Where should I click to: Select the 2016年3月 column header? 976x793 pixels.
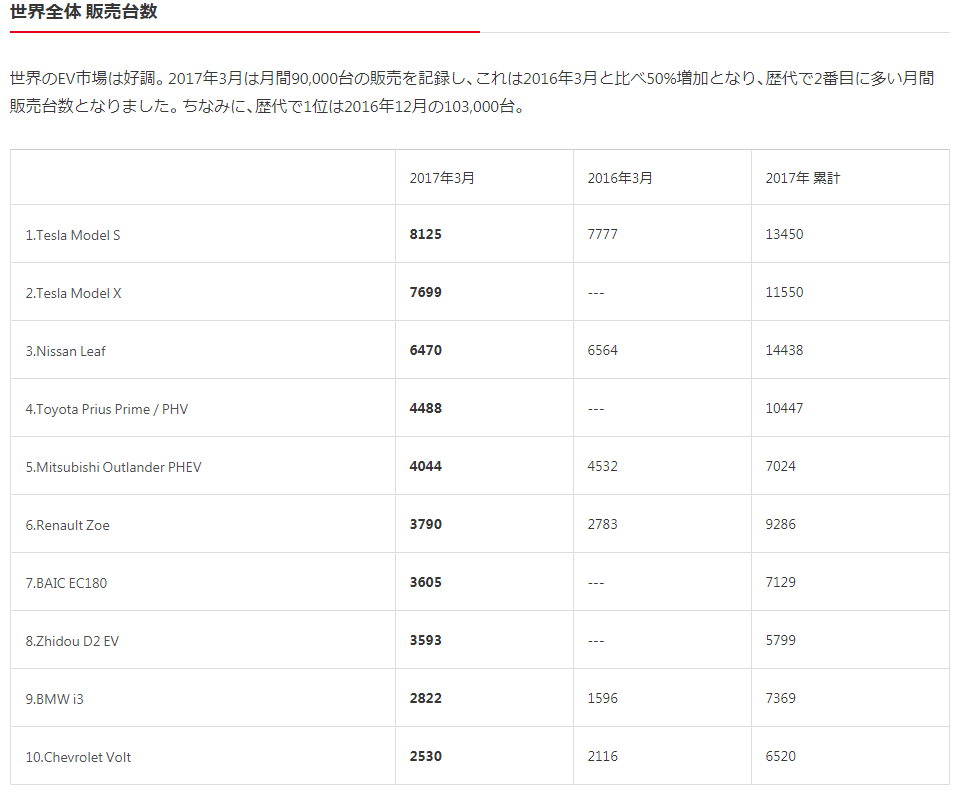click(620, 178)
